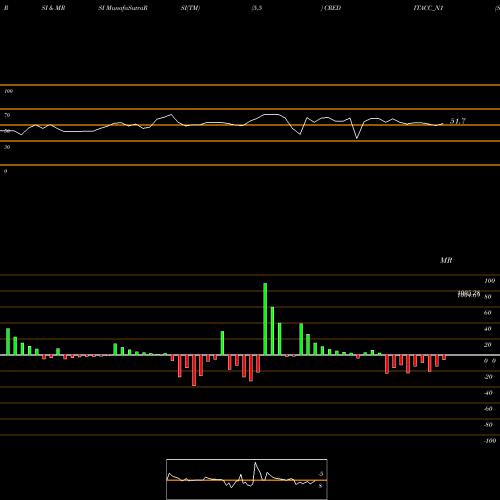Screen dimensions: 500x500
Task: Select the lowest red MR histogram bar
Action: click(194, 370)
